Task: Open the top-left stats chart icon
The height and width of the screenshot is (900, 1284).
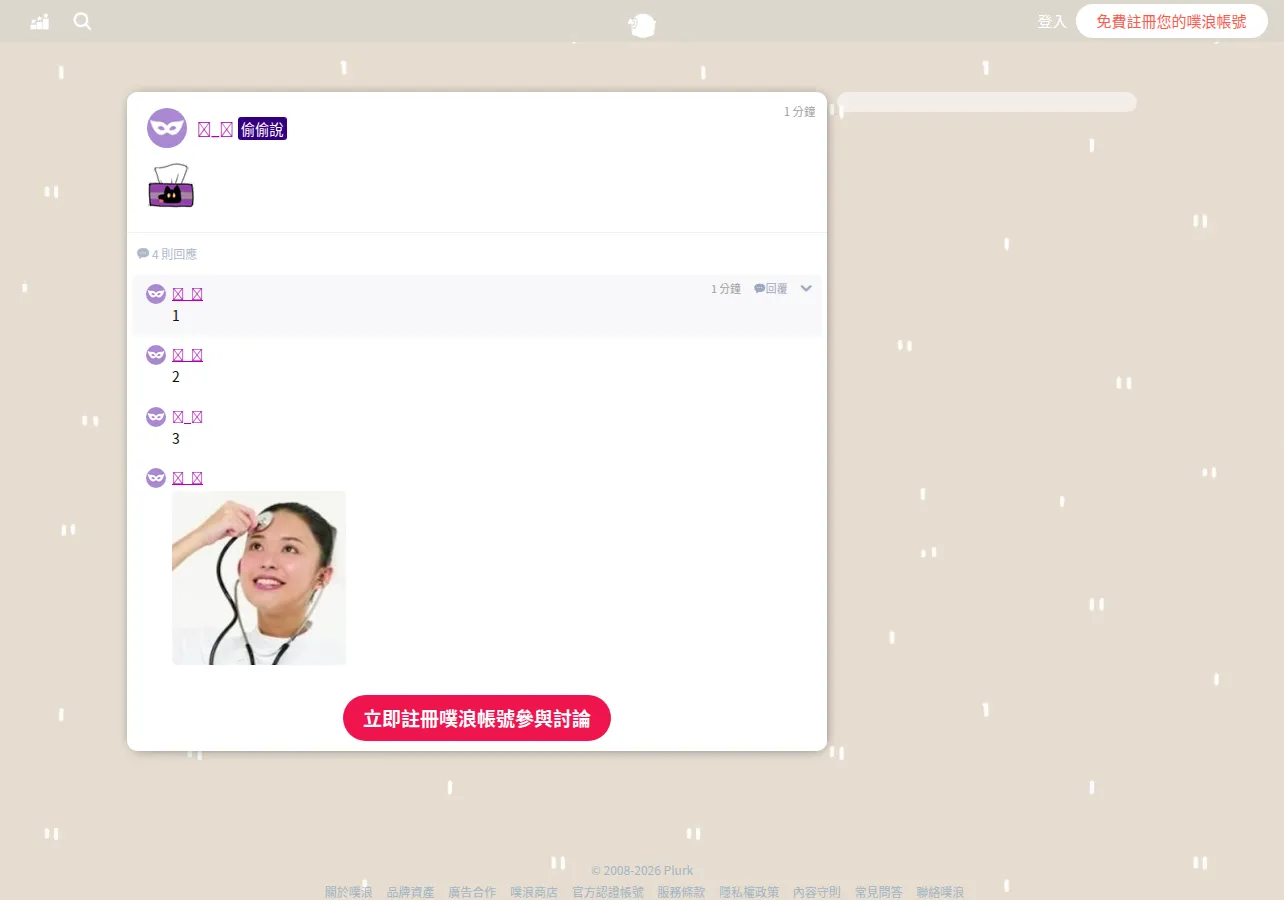Action: (x=40, y=21)
